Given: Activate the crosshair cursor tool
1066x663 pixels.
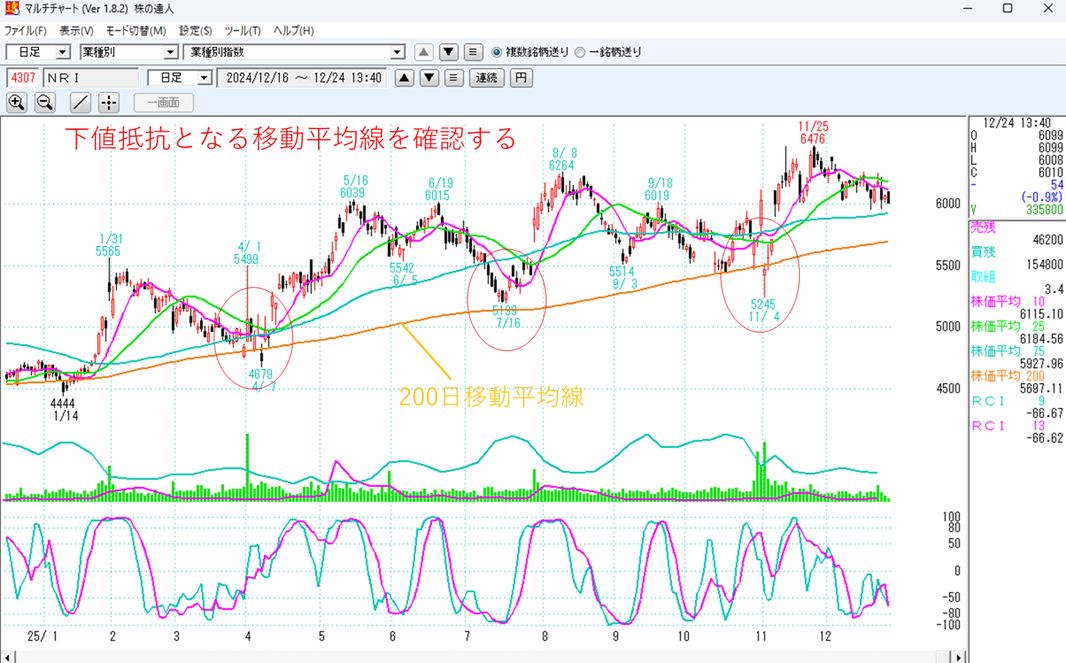Looking at the screenshot, I should (109, 102).
